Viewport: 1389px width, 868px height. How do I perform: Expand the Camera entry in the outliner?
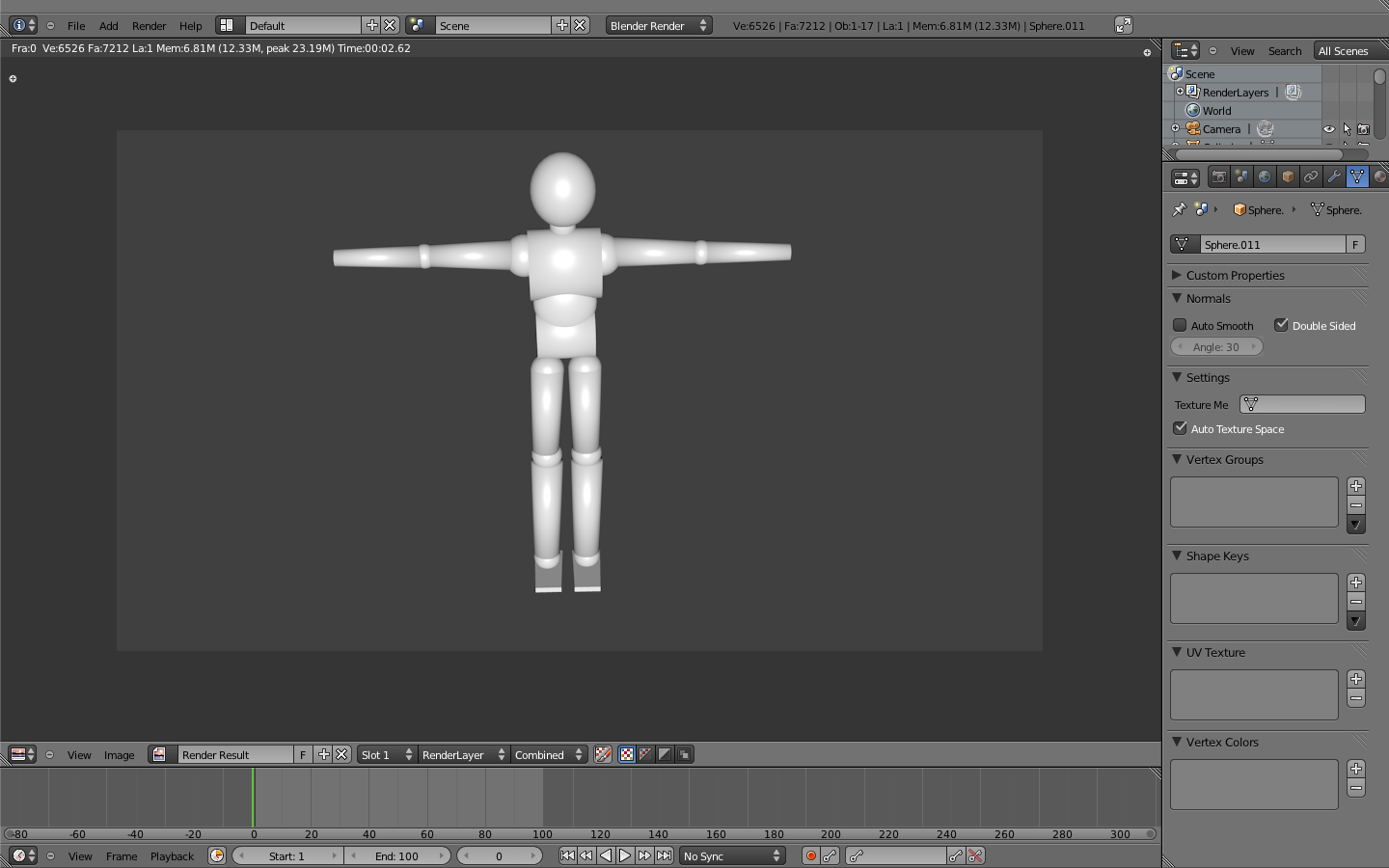point(1176,128)
